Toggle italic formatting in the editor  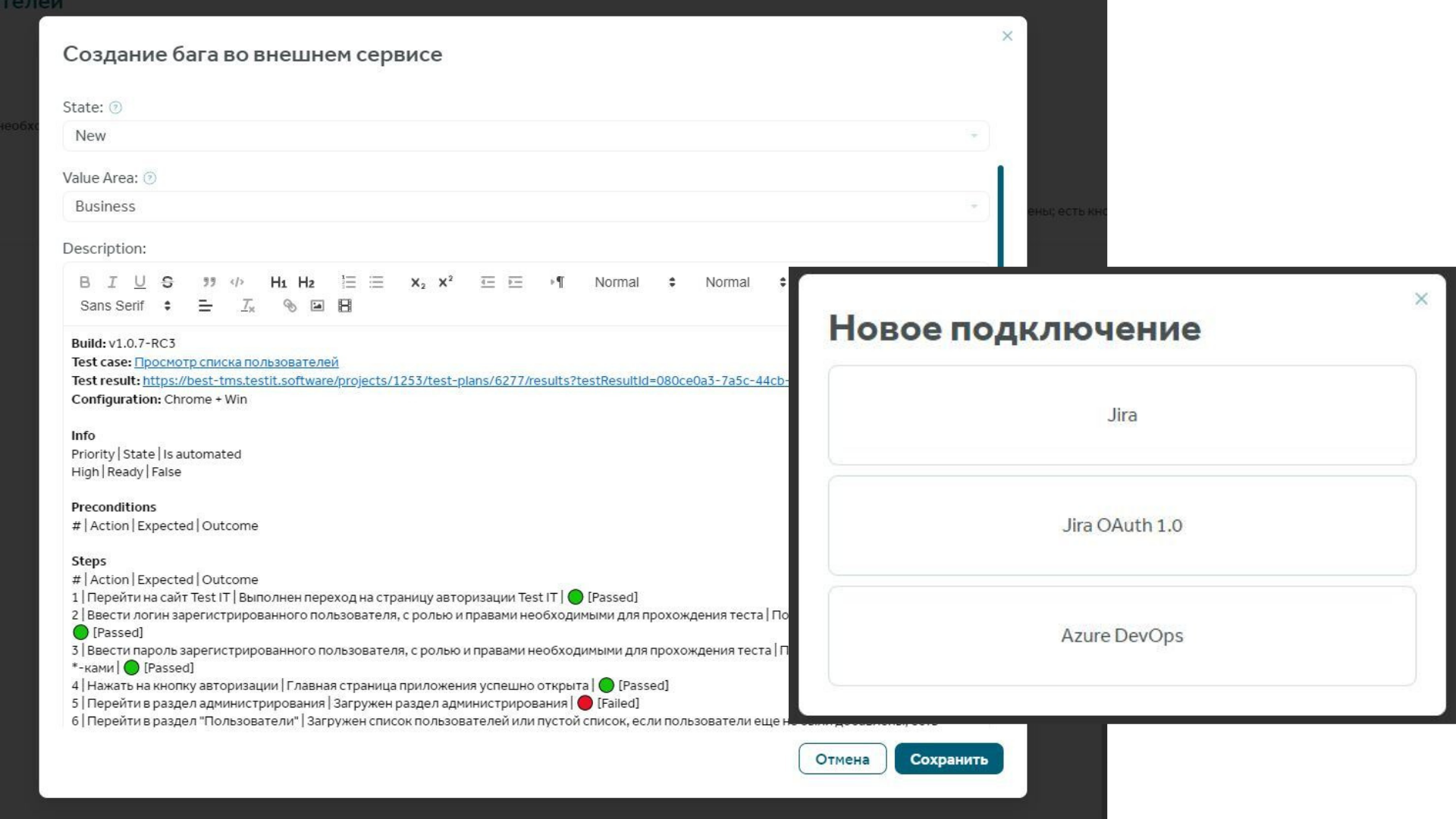[112, 282]
